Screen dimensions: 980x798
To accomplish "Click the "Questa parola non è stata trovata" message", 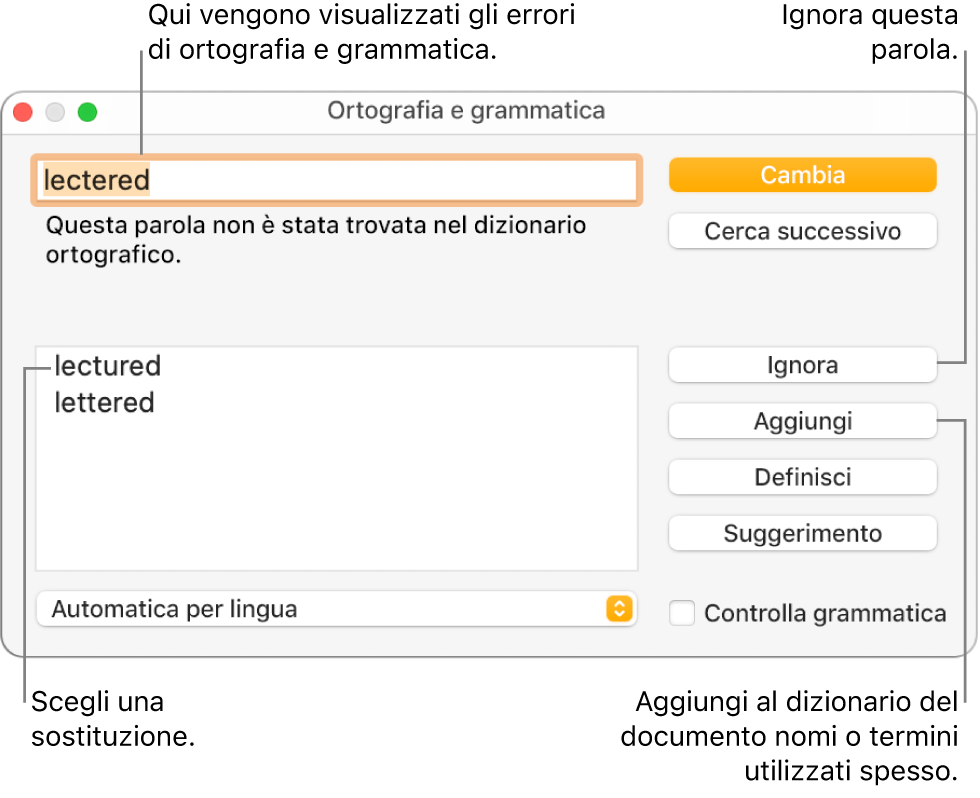I will pyautogui.click(x=315, y=240).
